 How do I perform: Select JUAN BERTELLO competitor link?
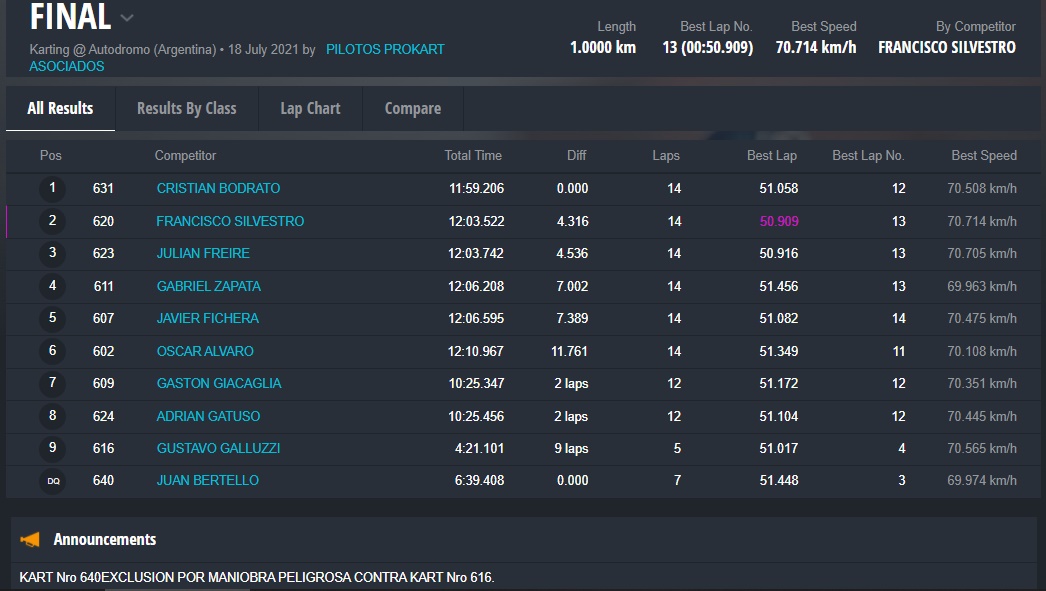207,480
